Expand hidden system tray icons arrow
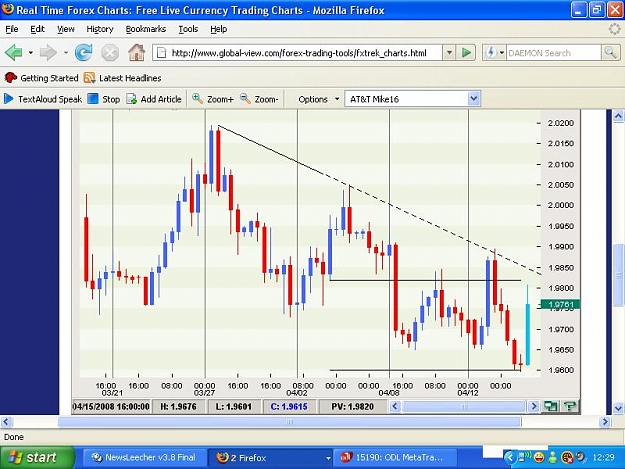The image size is (625, 469). [509, 457]
